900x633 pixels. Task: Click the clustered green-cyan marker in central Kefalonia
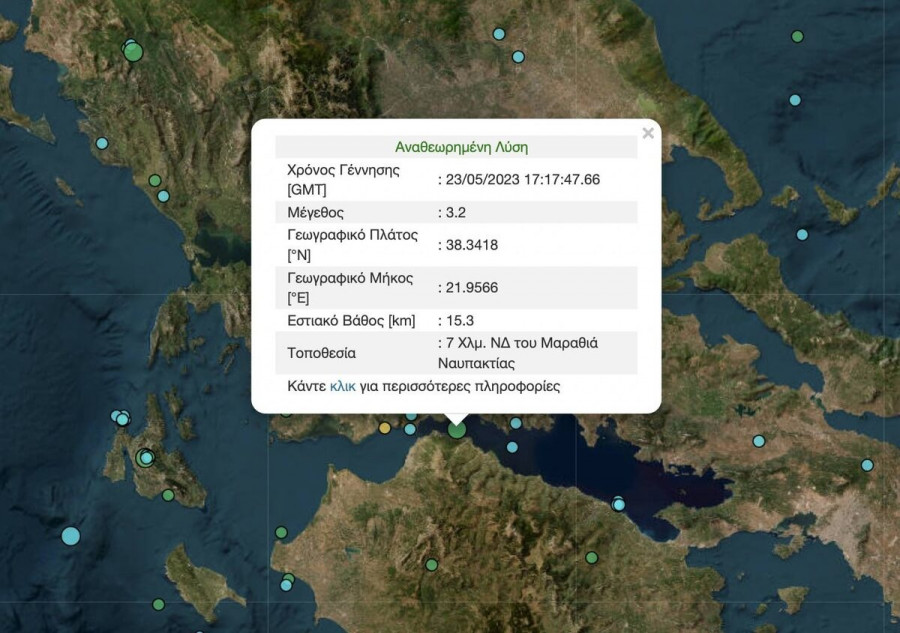coord(146,458)
